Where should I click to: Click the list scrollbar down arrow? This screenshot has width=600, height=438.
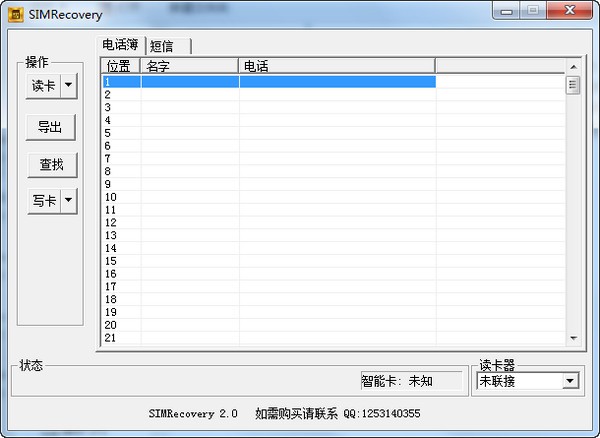click(x=574, y=338)
